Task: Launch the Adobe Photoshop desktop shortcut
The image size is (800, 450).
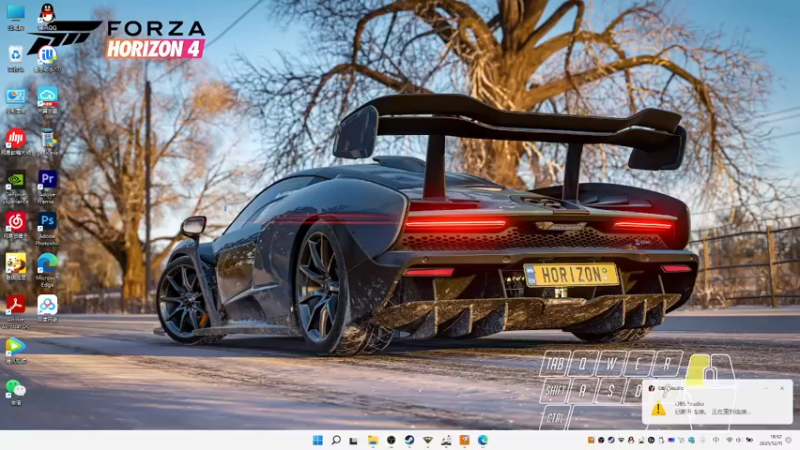Action: click(x=47, y=229)
